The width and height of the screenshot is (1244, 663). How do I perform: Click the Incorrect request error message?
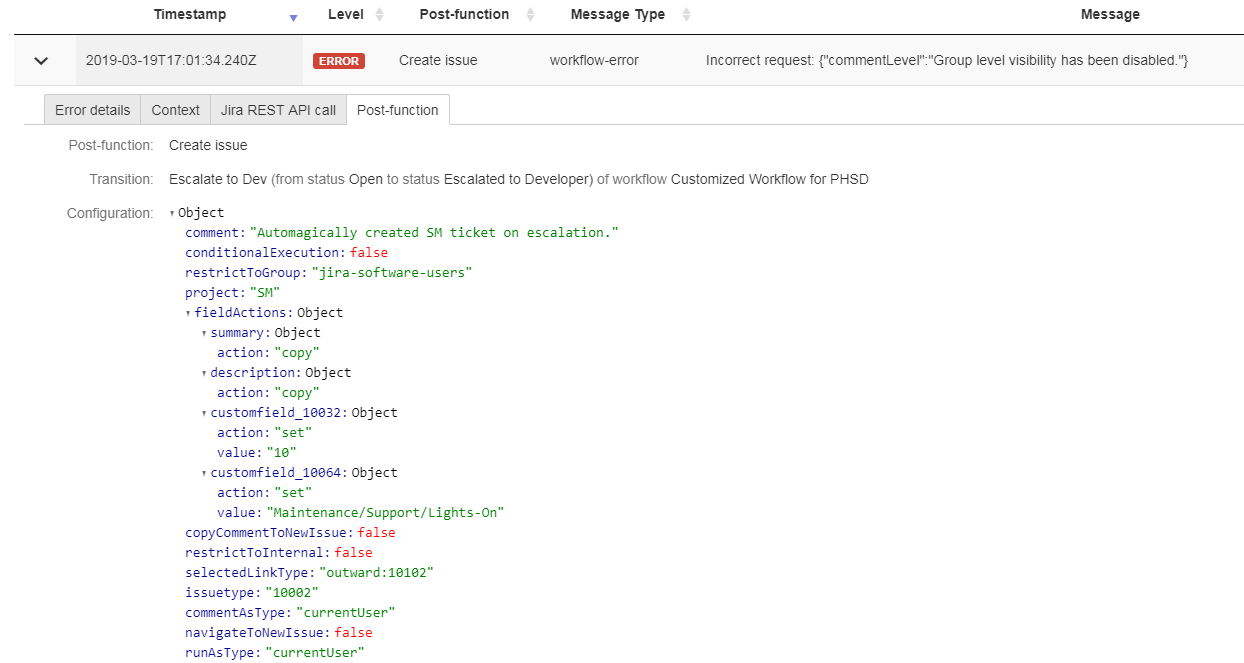947,61
